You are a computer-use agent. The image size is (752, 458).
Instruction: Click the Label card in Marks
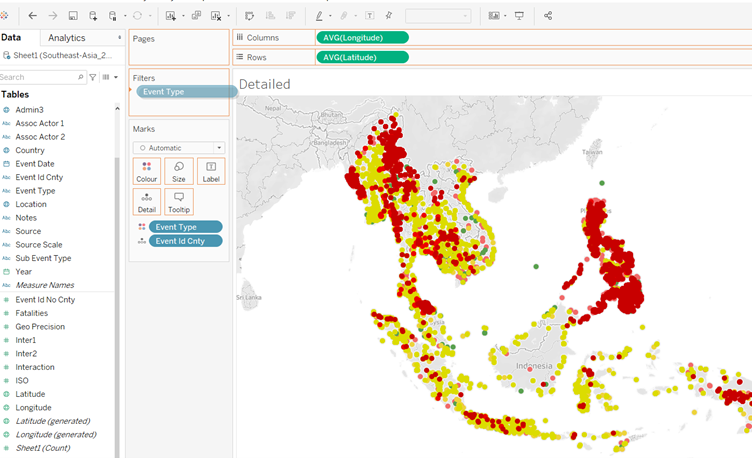click(211, 171)
